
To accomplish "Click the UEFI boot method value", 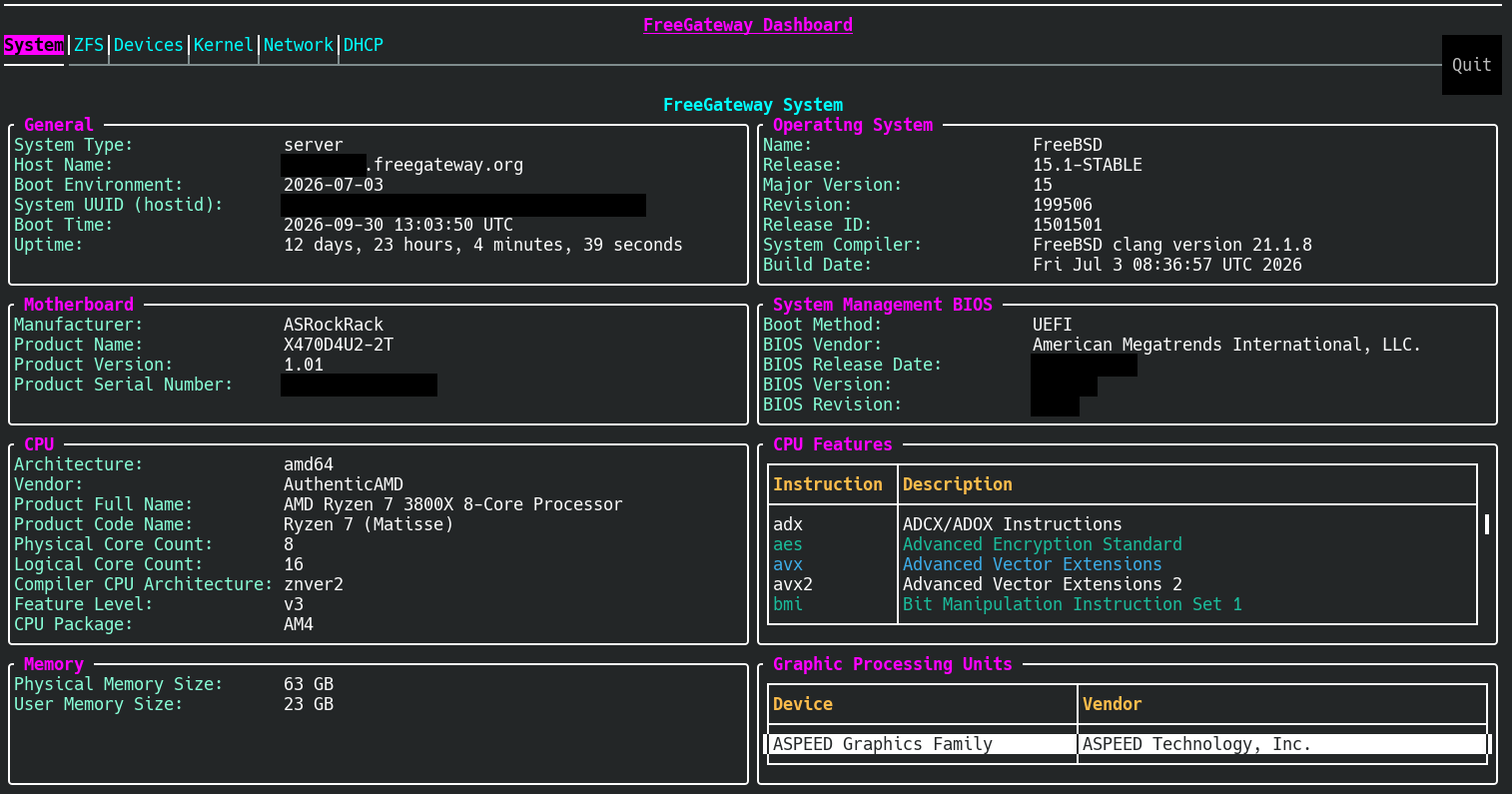I will 1053,325.
